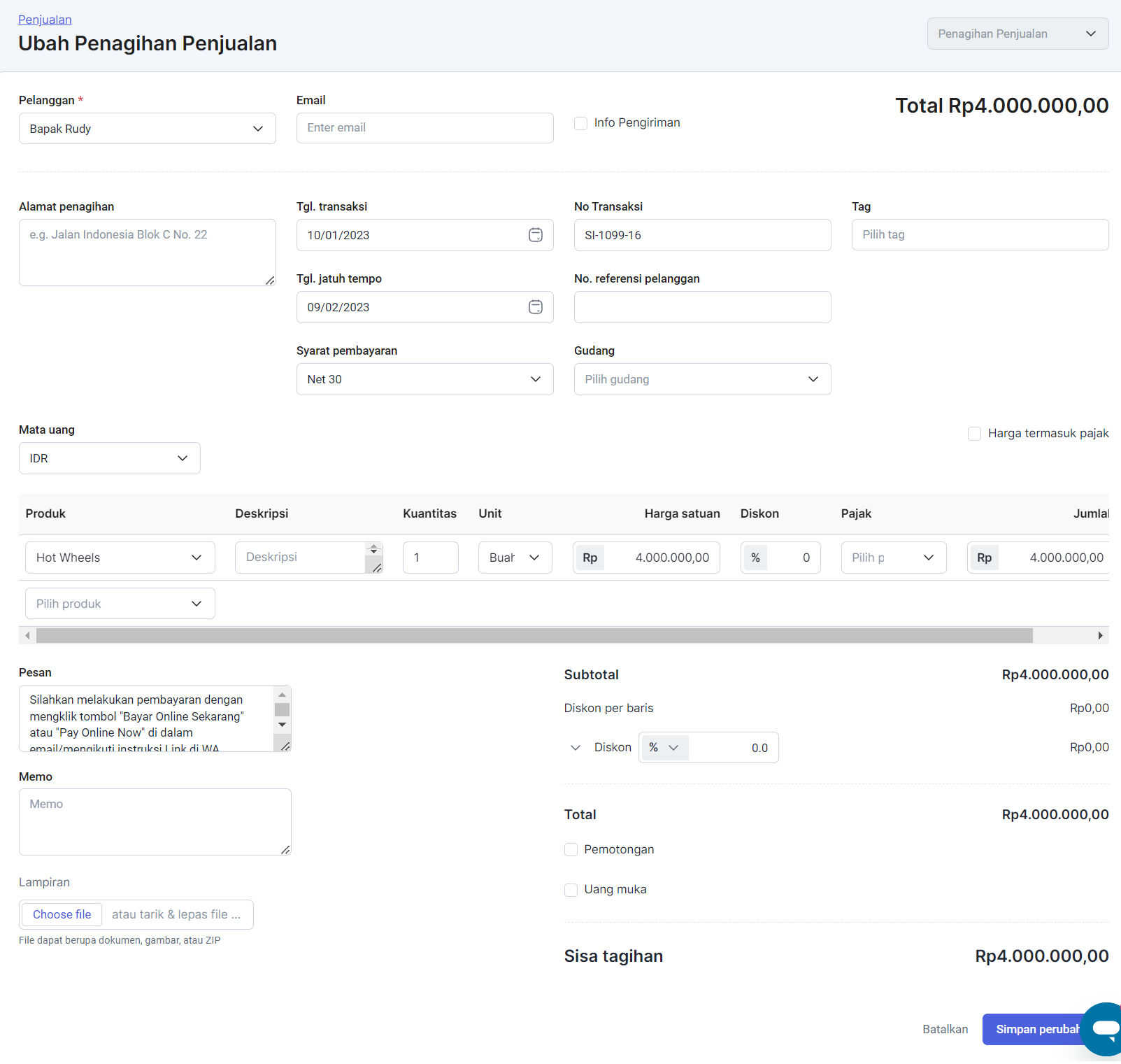The height and width of the screenshot is (1064, 1121).
Task: Open the empty Pilih produk dropdown
Action: pos(120,604)
